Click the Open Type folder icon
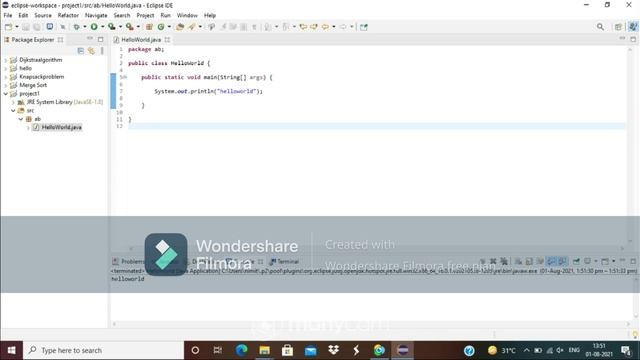Image resolution: width=640 pixels, height=360 pixels. 180,27
